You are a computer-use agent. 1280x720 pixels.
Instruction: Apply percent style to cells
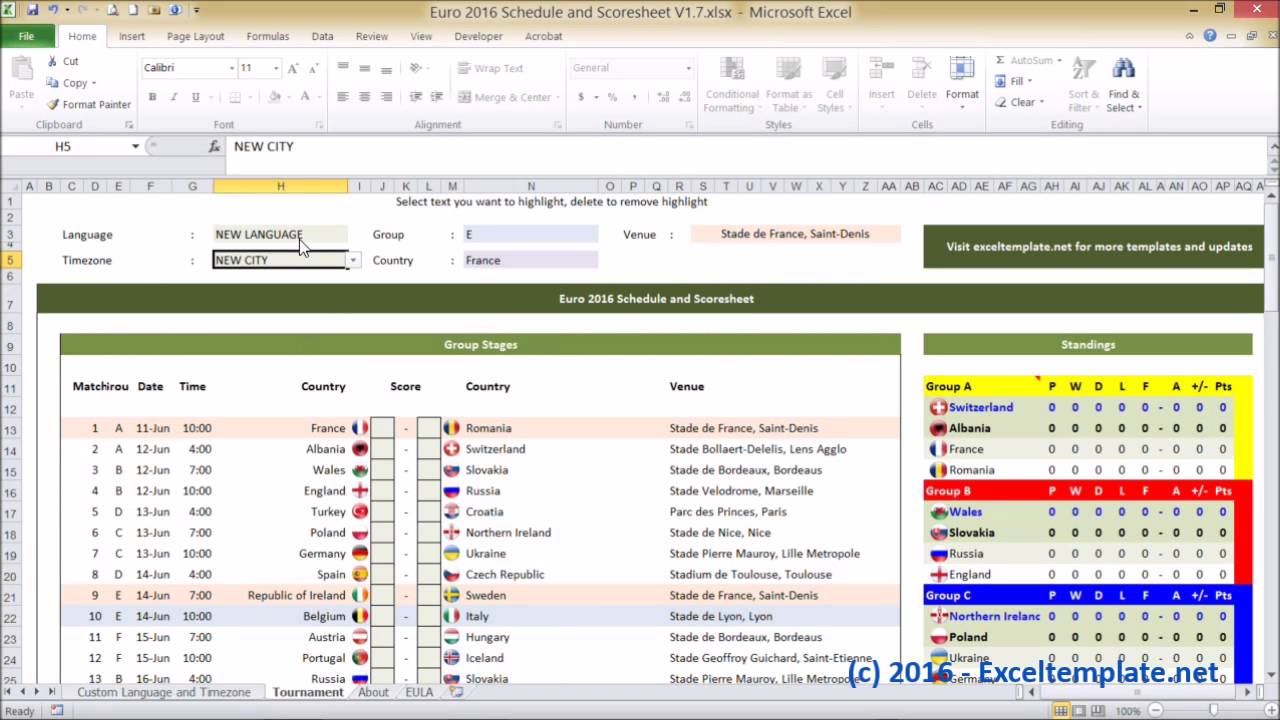(x=612, y=97)
